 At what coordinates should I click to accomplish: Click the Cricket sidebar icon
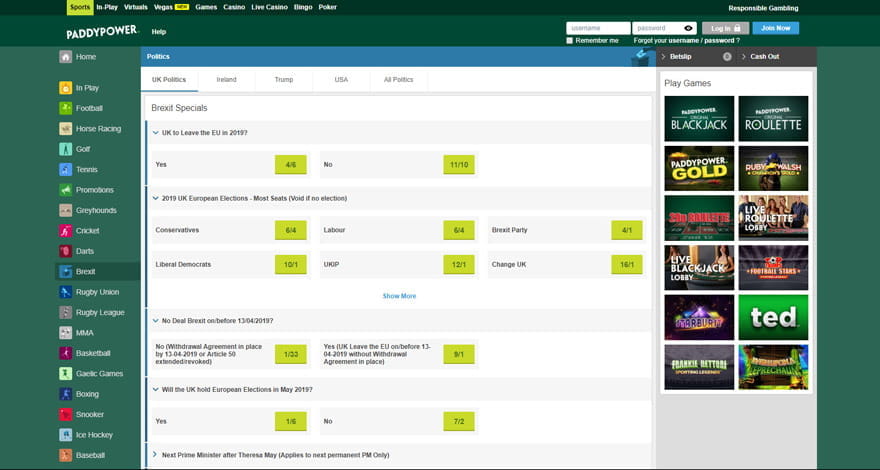(66, 231)
